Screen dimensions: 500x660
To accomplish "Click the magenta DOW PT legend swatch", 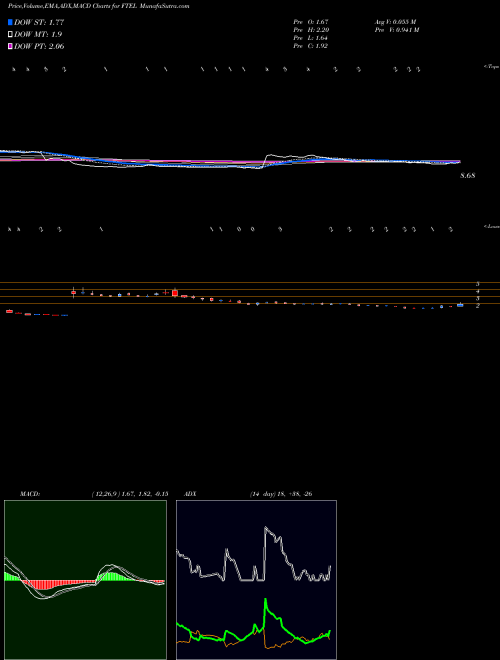I will point(10,46).
